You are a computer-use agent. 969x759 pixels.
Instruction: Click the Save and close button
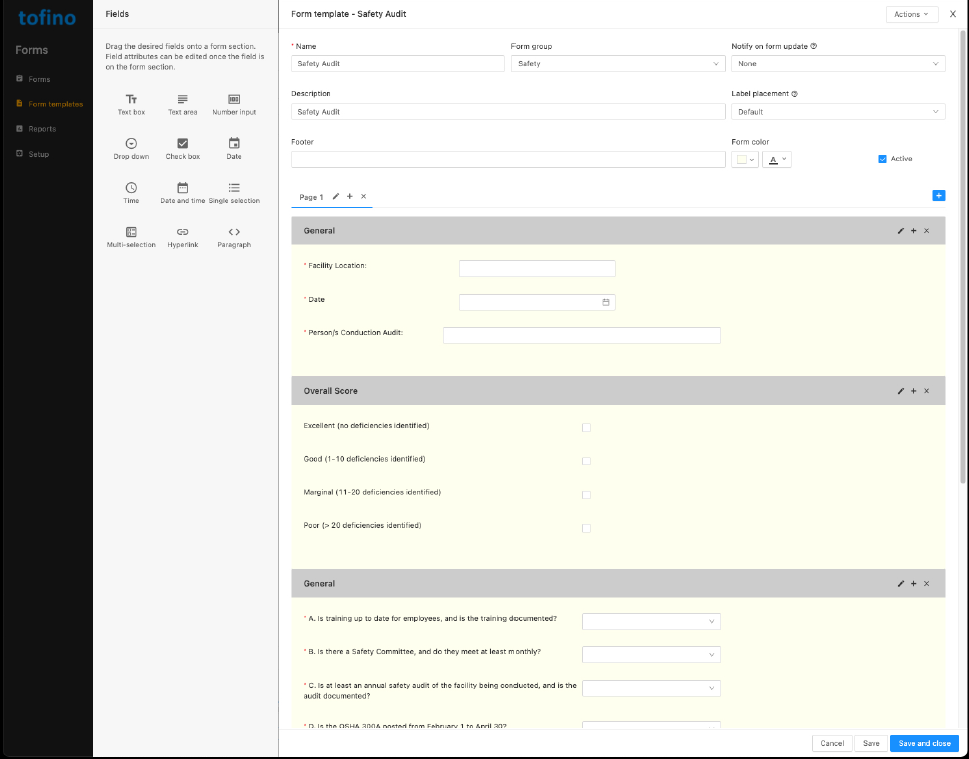(x=925, y=744)
